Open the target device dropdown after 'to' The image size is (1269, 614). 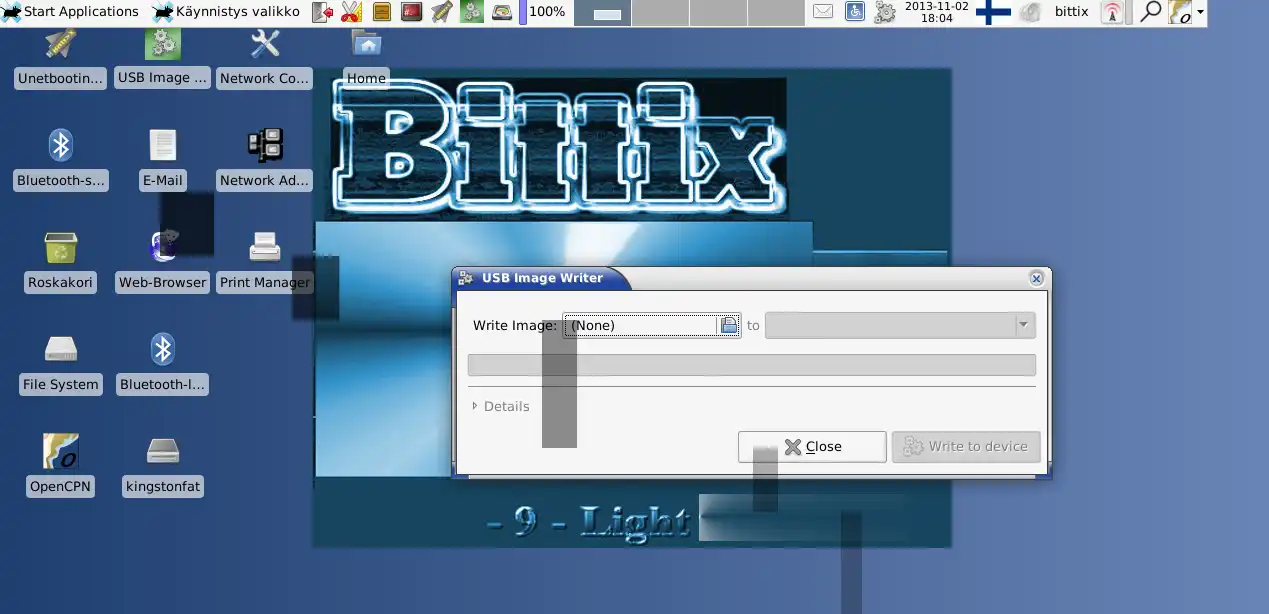(x=900, y=325)
